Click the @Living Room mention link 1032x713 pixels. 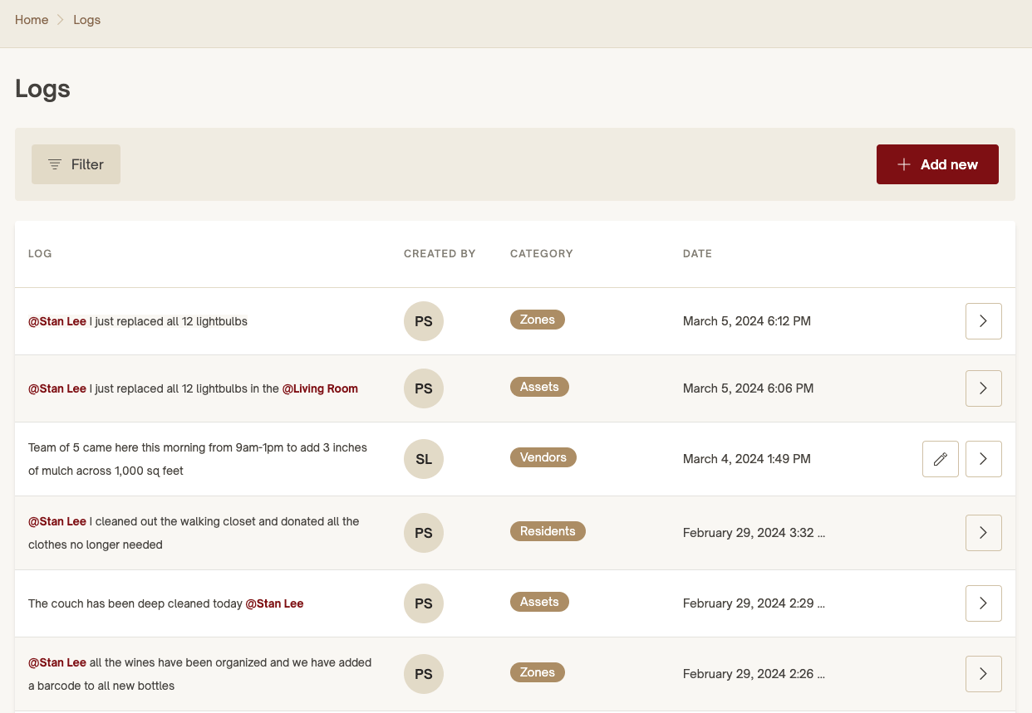[x=320, y=388]
